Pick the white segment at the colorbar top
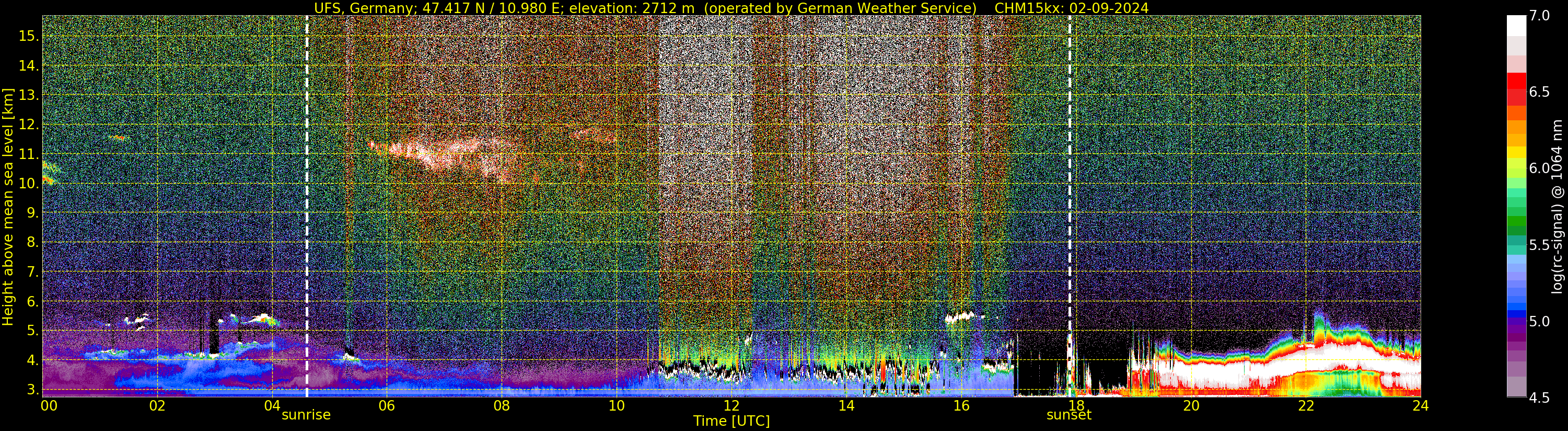The image size is (1568, 431). (1516, 26)
